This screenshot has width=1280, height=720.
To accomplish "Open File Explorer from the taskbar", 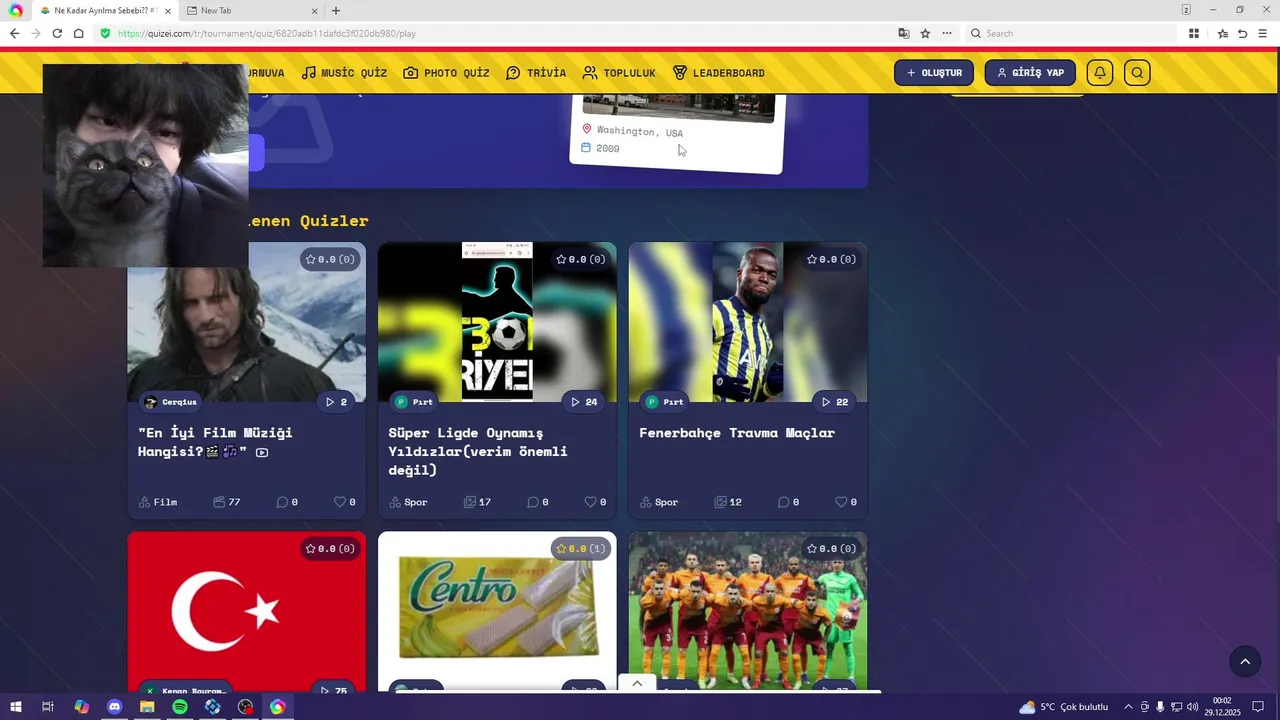I will coord(147,707).
